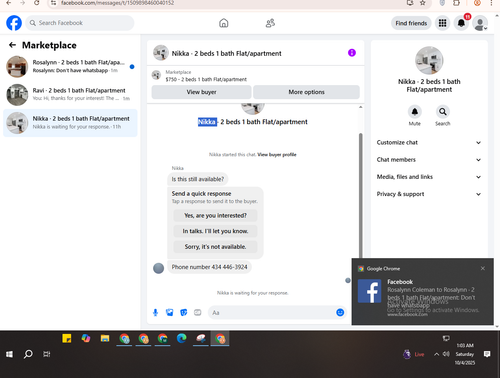Viewport: 500px width, 378px height.
Task: Search in conversation with magnifier icon
Action: tap(443, 112)
